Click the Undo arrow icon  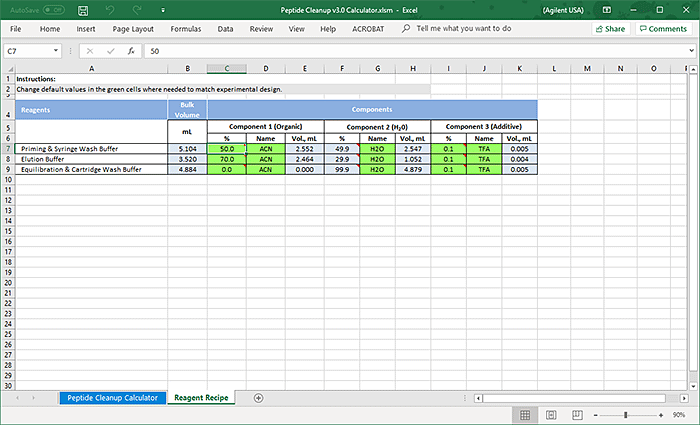click(x=109, y=9)
